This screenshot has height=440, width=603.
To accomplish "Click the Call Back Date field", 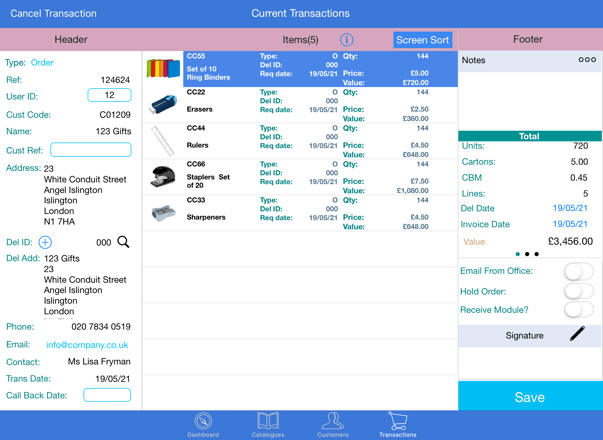I will pyautogui.click(x=107, y=395).
